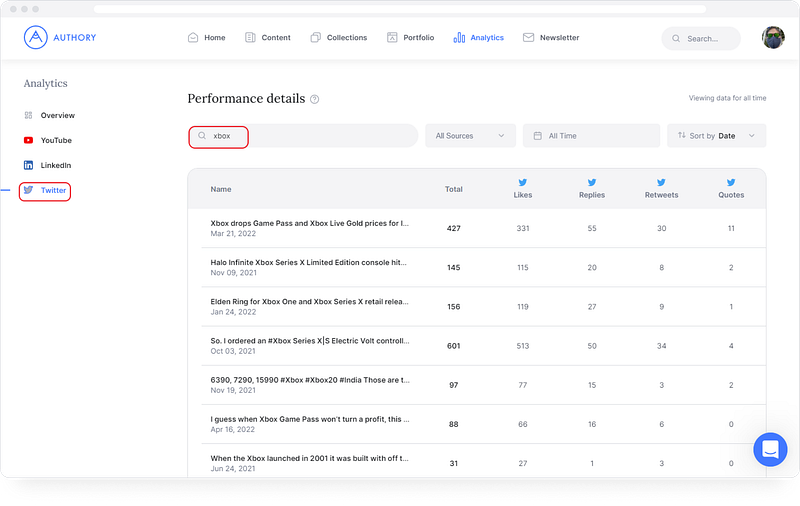The width and height of the screenshot is (800, 506).
Task: Click the Likes column label
Action: (x=522, y=195)
